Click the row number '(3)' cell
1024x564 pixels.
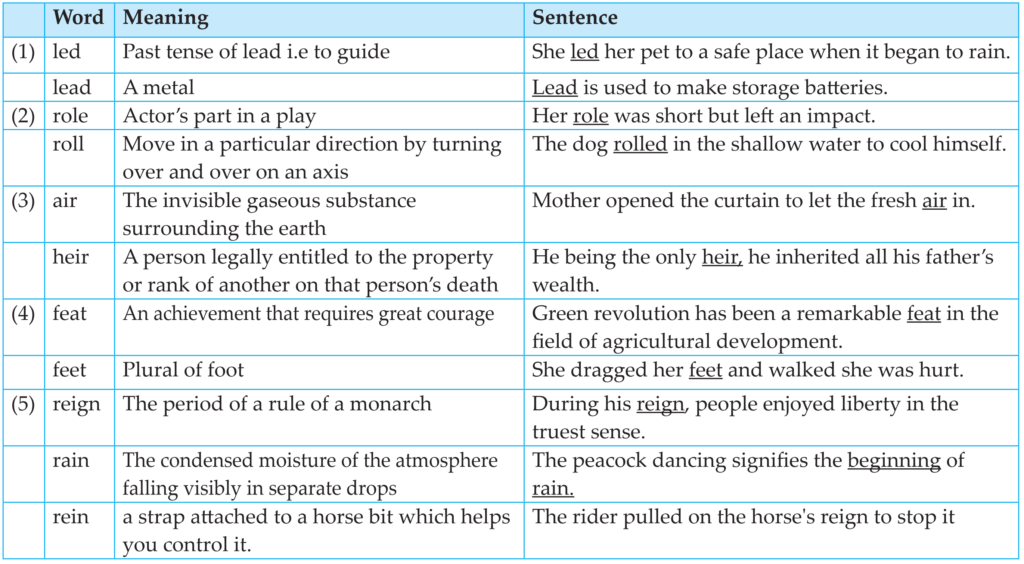click(24, 214)
